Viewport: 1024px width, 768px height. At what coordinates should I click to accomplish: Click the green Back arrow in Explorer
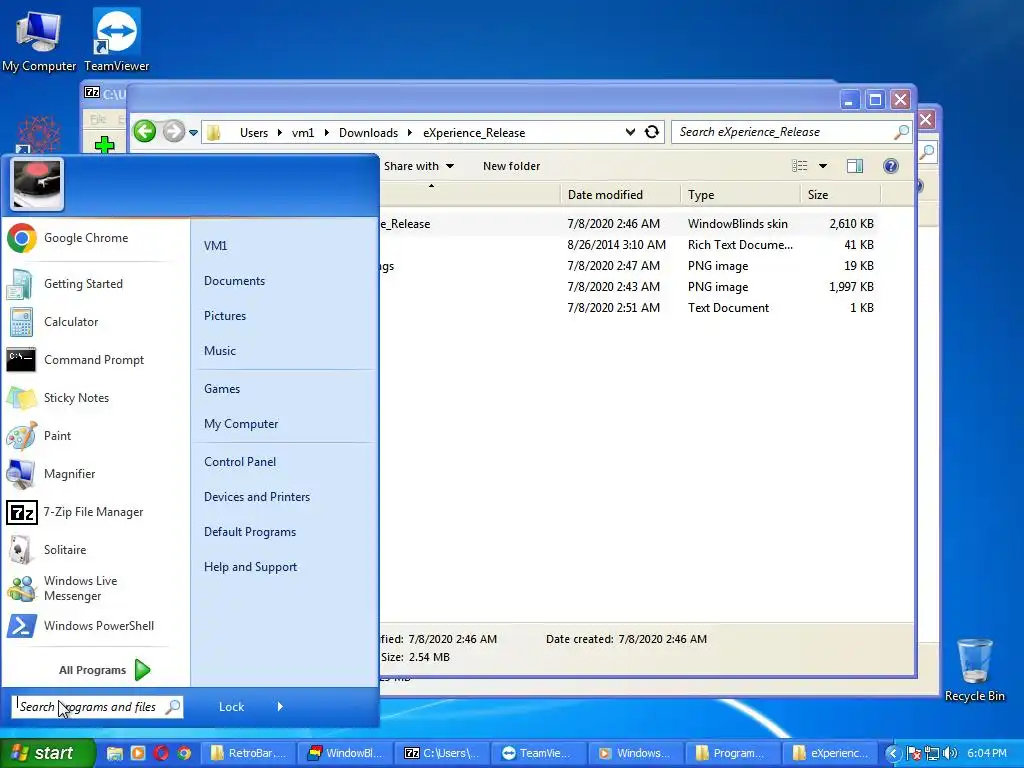coord(145,131)
